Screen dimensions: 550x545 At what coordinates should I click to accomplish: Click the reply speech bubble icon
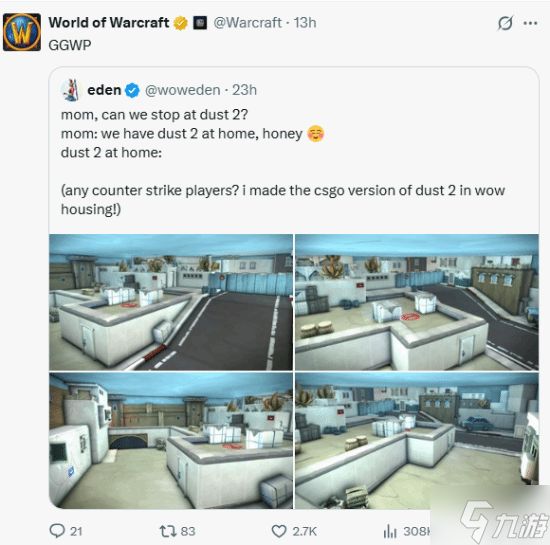click(57, 531)
